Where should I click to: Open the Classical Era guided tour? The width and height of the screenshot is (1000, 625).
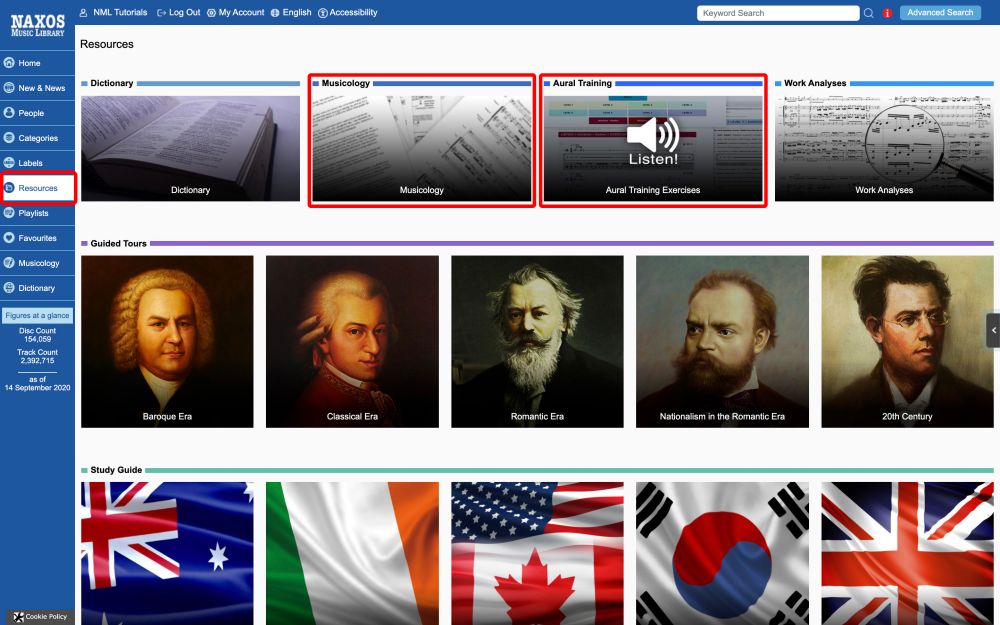(352, 342)
